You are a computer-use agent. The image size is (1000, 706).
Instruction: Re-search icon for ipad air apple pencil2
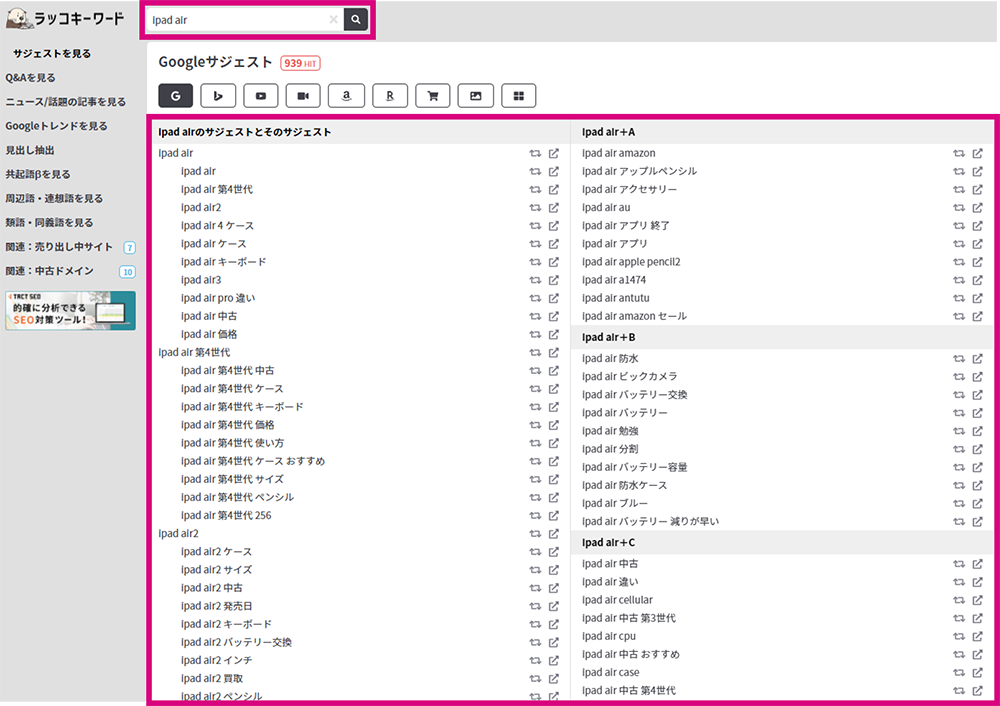(x=959, y=262)
